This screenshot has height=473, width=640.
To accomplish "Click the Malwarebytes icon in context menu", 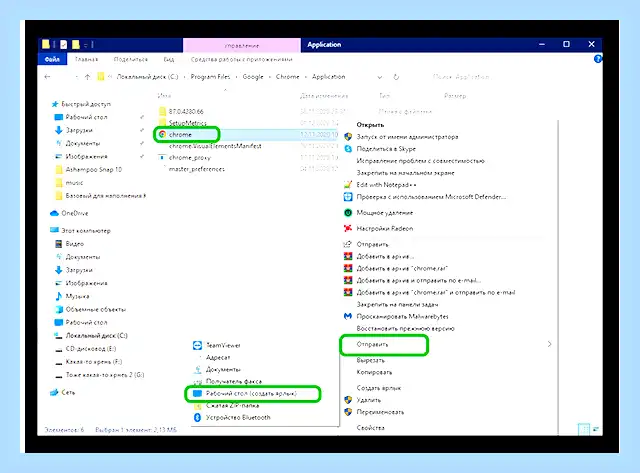I will click(348, 316).
